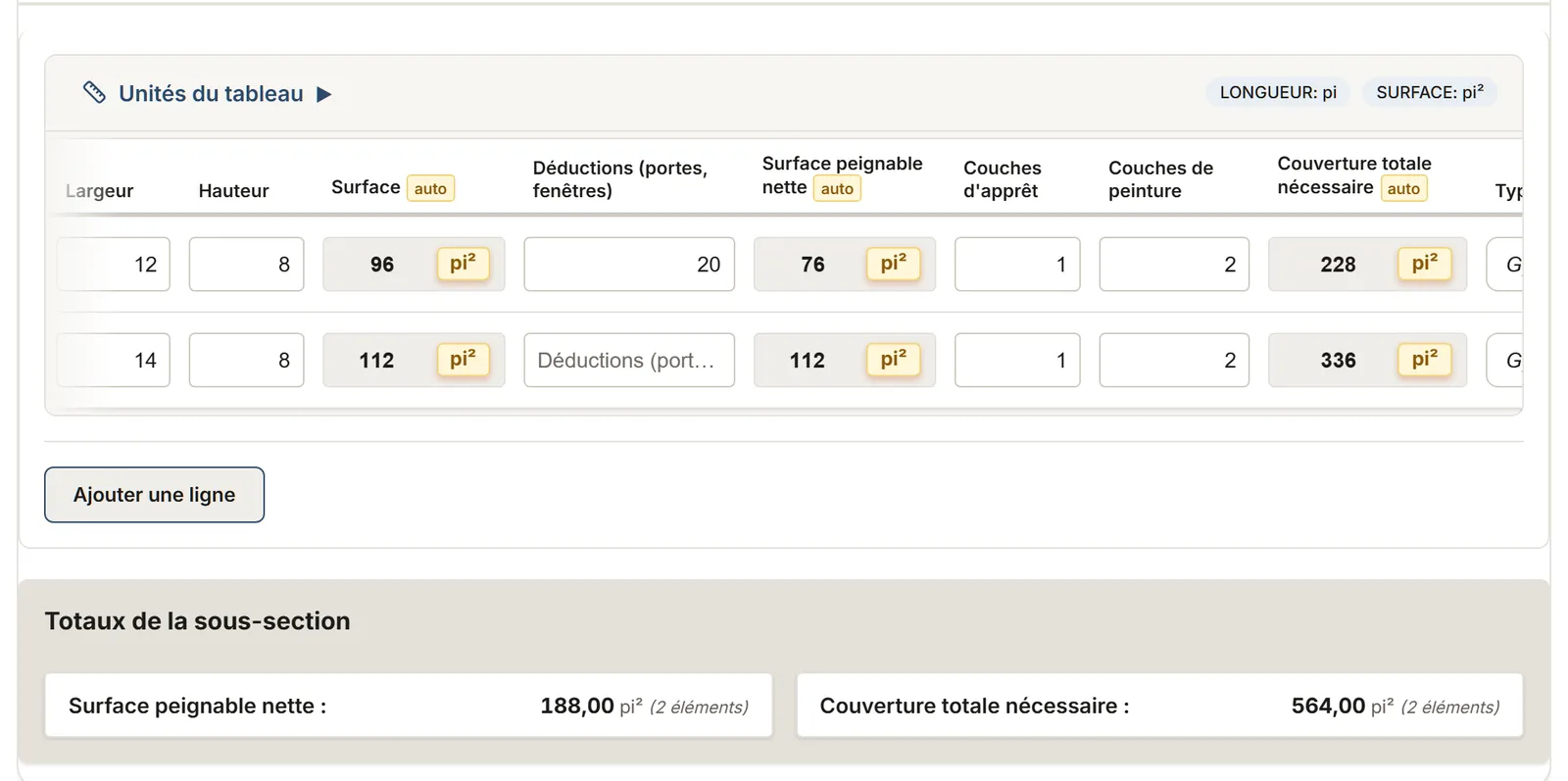Image resolution: width=1568 pixels, height=781 pixels.
Task: Click the computed Surface value 96
Action: (x=382, y=265)
